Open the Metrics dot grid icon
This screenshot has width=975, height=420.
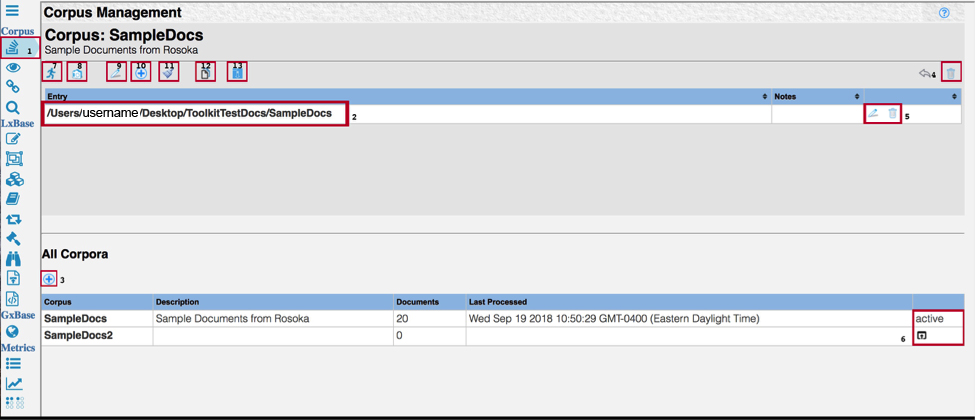point(14,403)
